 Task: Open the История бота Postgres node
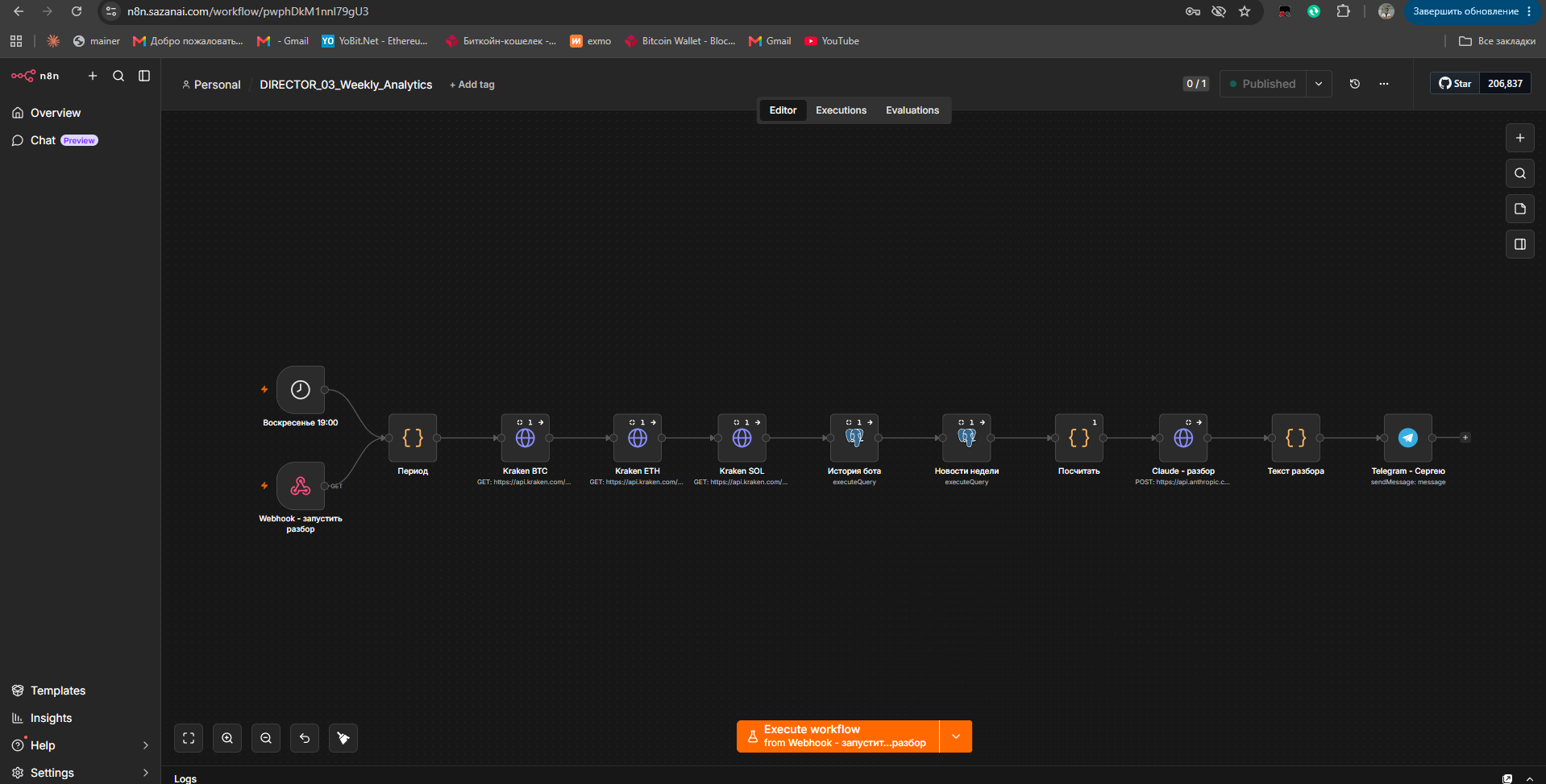click(x=854, y=438)
